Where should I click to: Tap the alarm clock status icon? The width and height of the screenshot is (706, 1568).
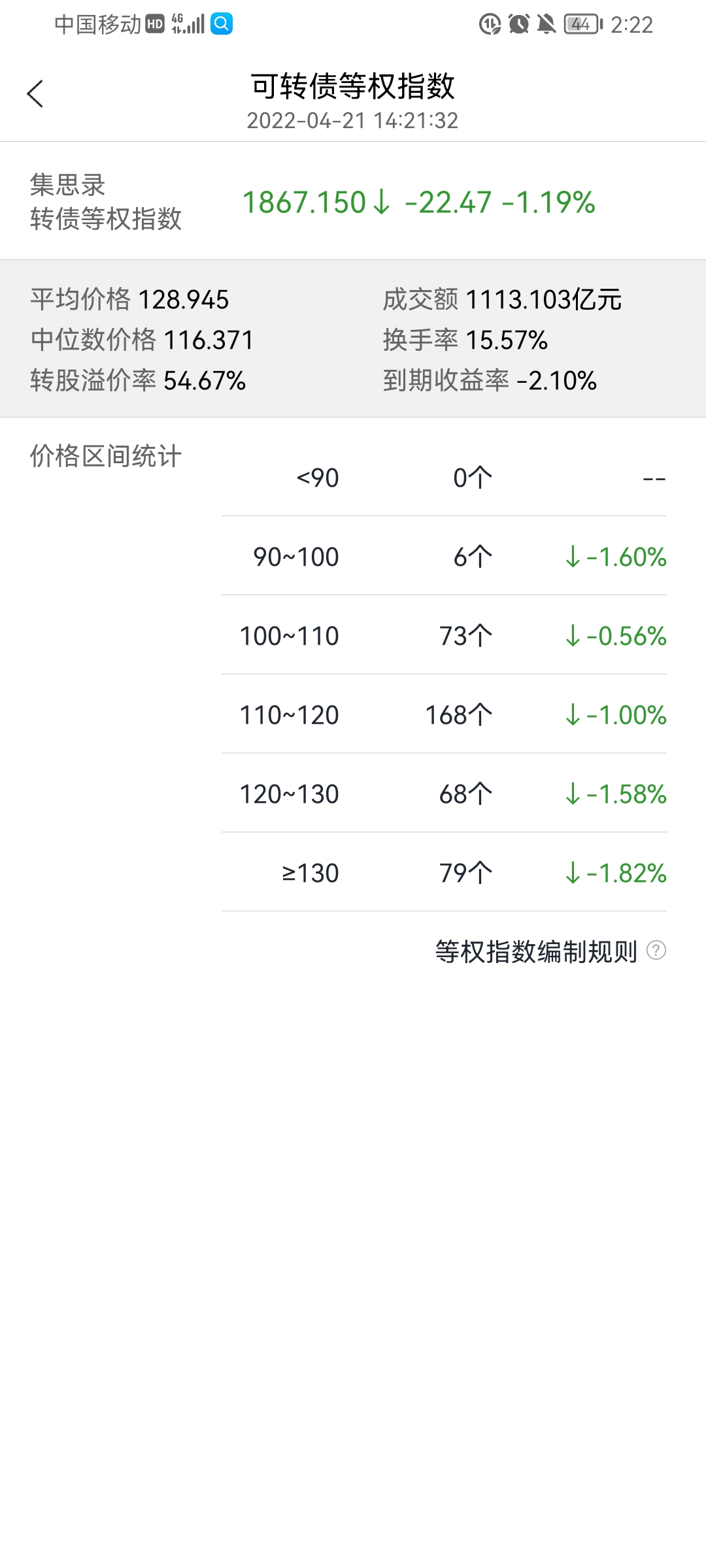tap(519, 25)
